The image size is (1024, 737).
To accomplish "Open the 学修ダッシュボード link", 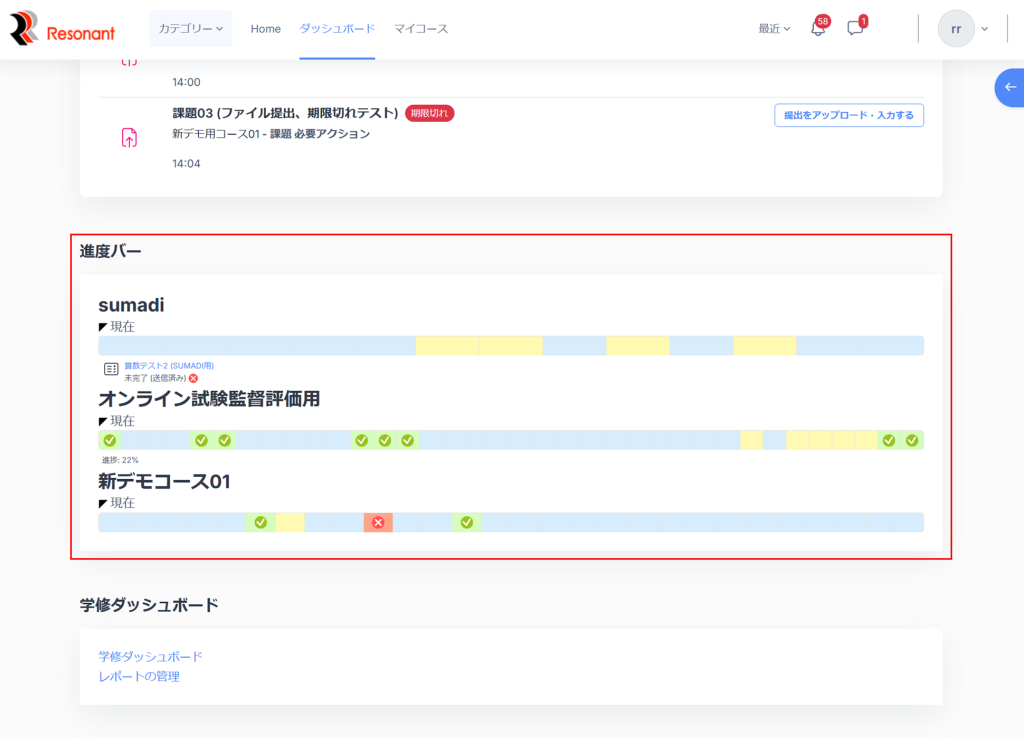I will tap(150, 656).
